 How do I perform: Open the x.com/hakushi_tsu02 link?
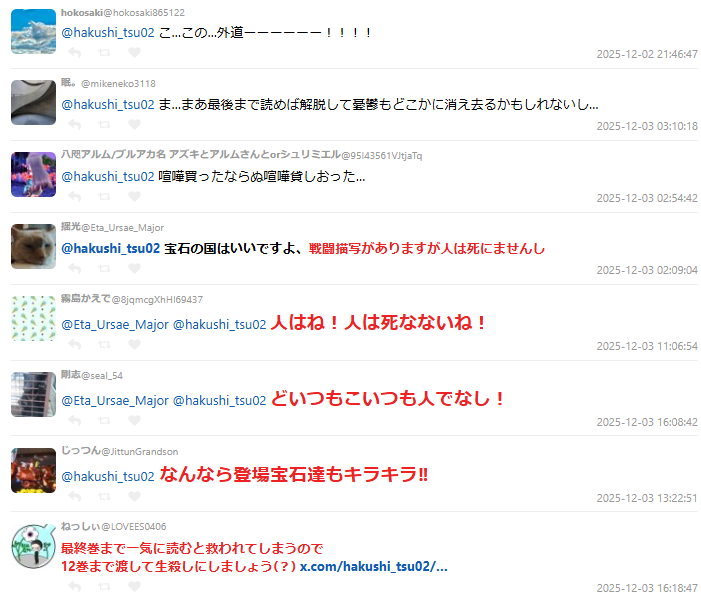[373, 566]
